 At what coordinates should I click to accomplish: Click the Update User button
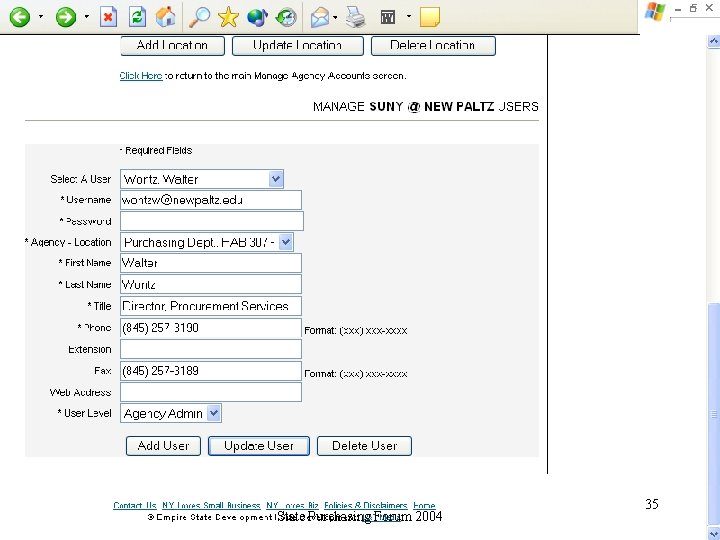coord(259,446)
